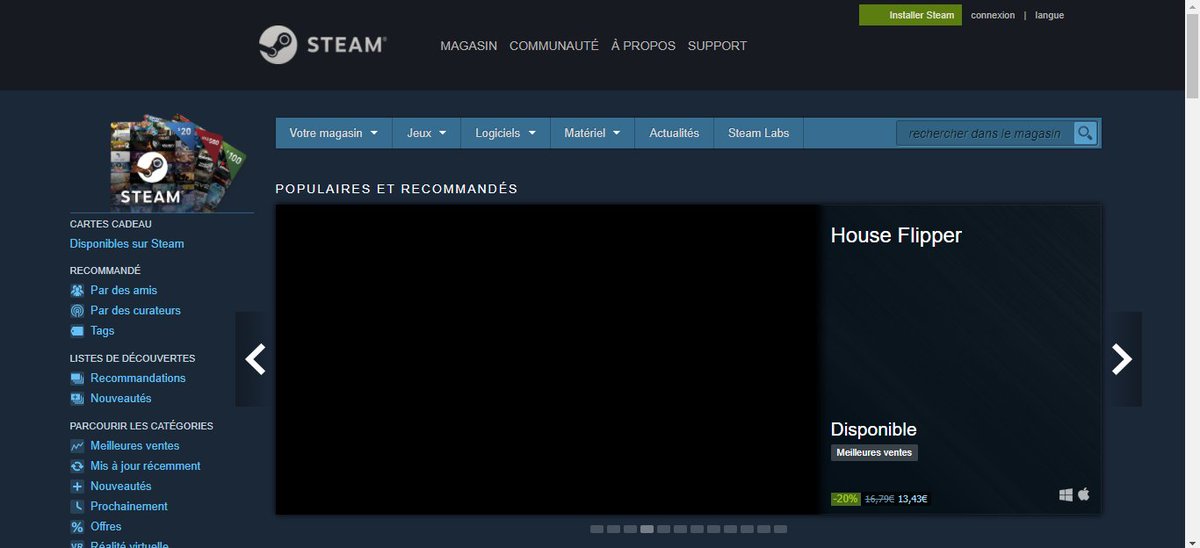Click the percent icon beside Offres
The width and height of the screenshot is (1200, 548).
click(x=77, y=526)
